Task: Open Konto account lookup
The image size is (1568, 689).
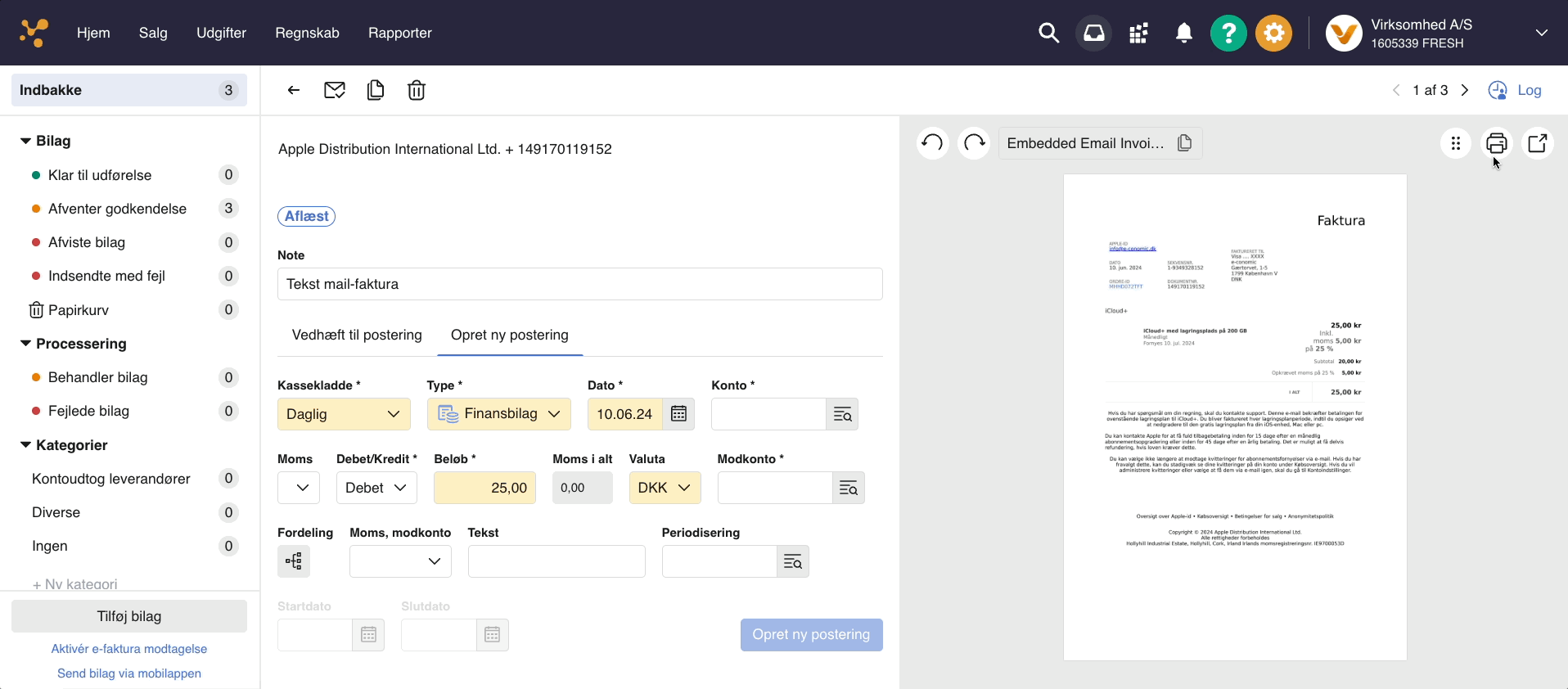Action: (842, 414)
